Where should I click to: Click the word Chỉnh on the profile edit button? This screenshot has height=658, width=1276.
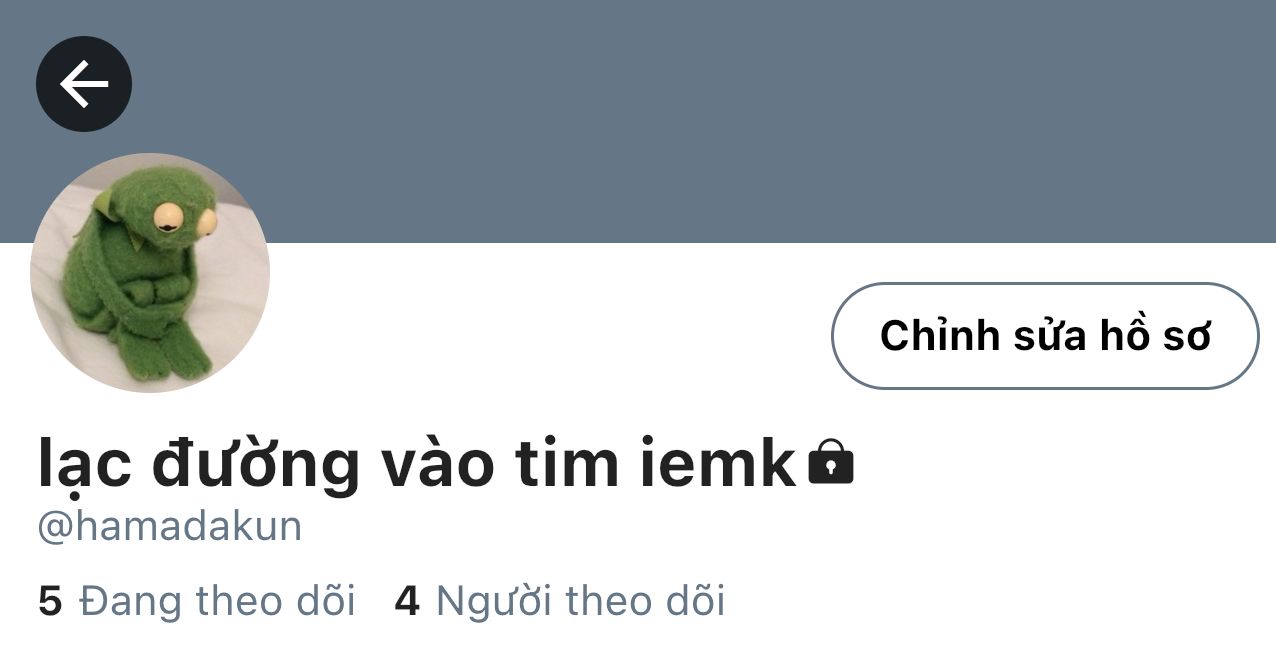pyautogui.click(x=940, y=335)
